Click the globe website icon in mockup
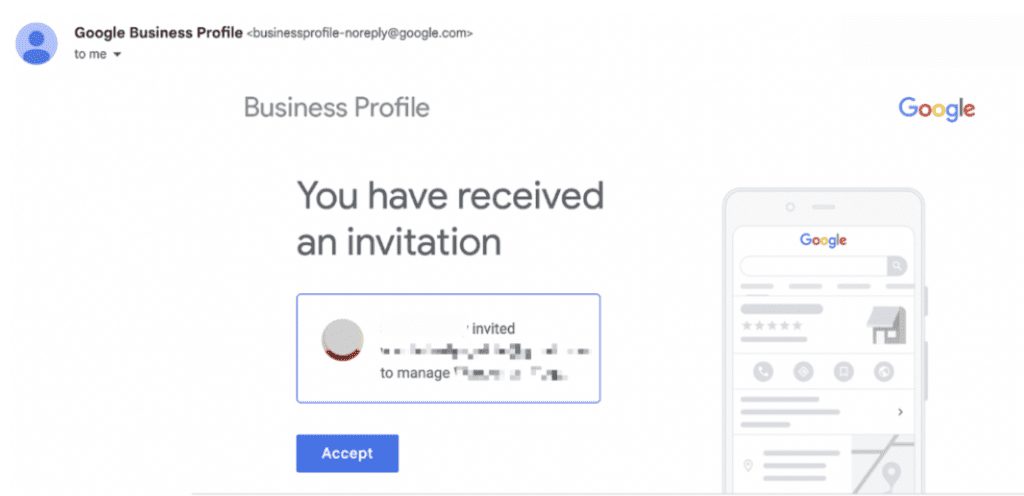 (x=883, y=372)
